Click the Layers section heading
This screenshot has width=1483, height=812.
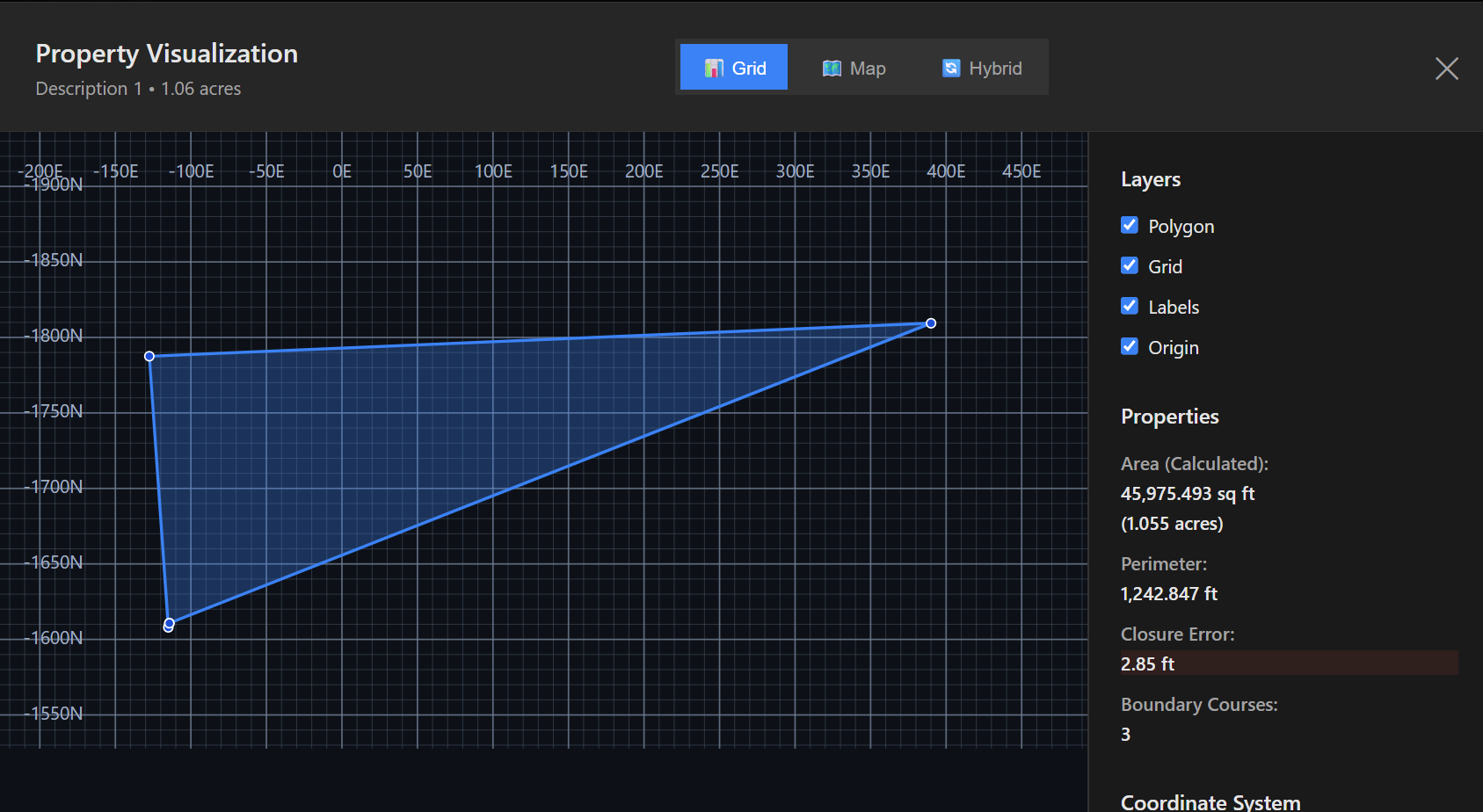pos(1150,179)
